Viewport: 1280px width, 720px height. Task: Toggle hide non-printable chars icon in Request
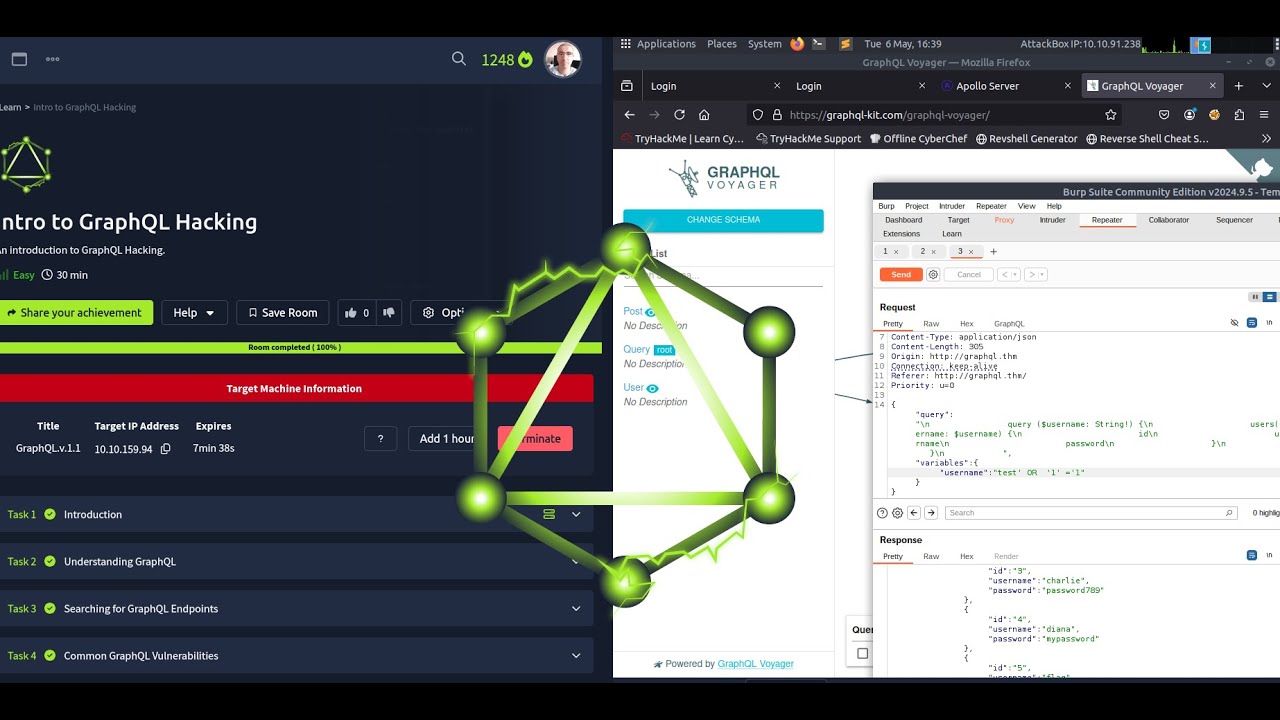tap(1235, 323)
